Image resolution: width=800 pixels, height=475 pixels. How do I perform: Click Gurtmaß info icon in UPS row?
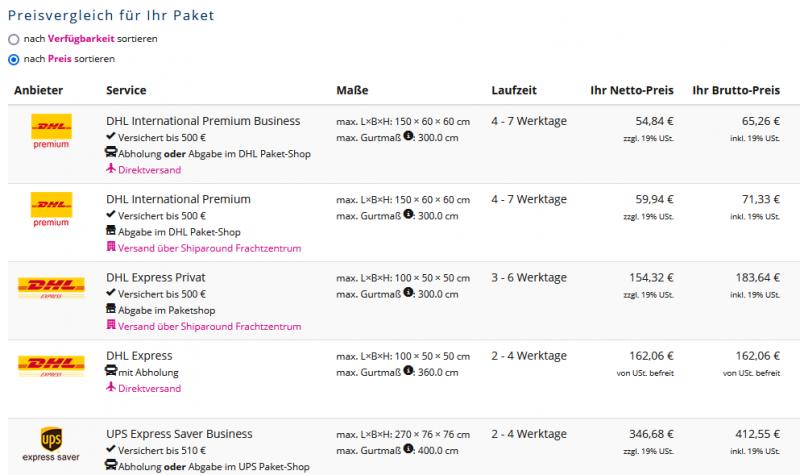point(409,449)
